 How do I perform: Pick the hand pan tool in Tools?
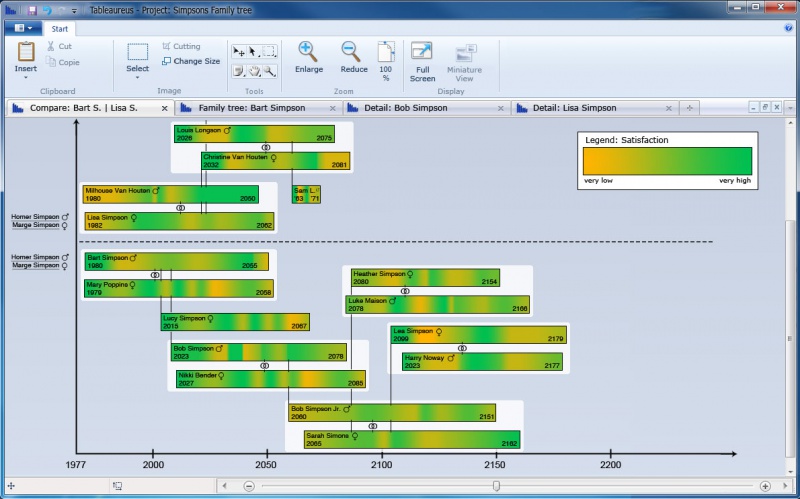coord(254,71)
